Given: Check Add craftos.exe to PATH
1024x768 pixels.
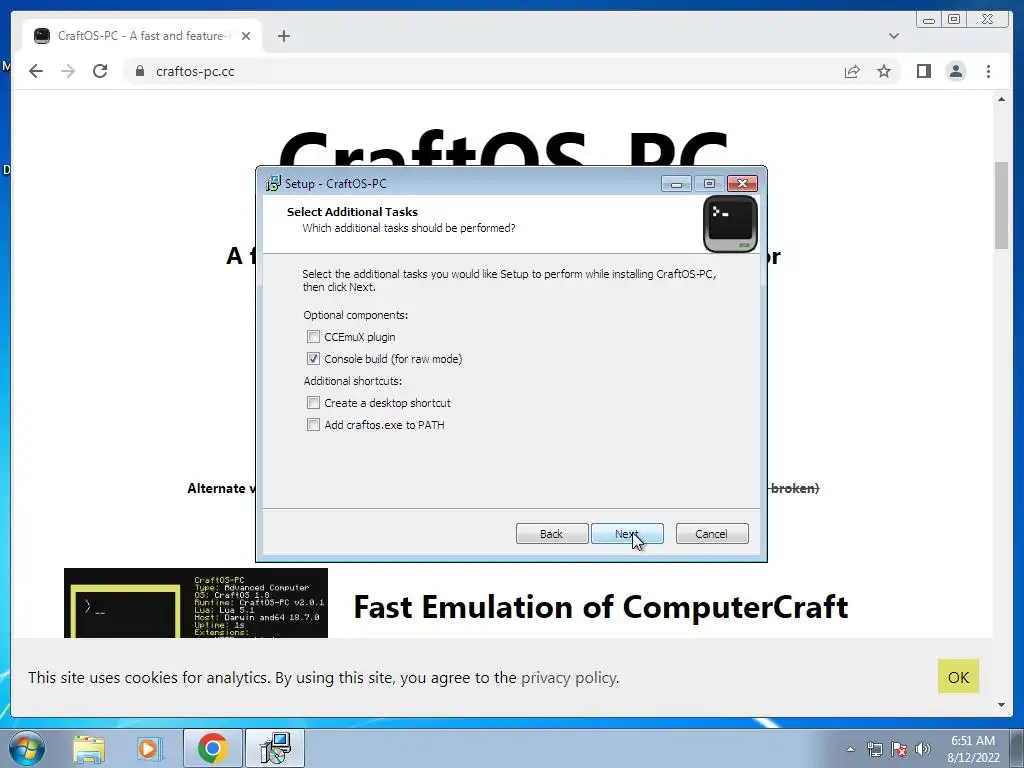Looking at the screenshot, I should pyautogui.click(x=313, y=425).
